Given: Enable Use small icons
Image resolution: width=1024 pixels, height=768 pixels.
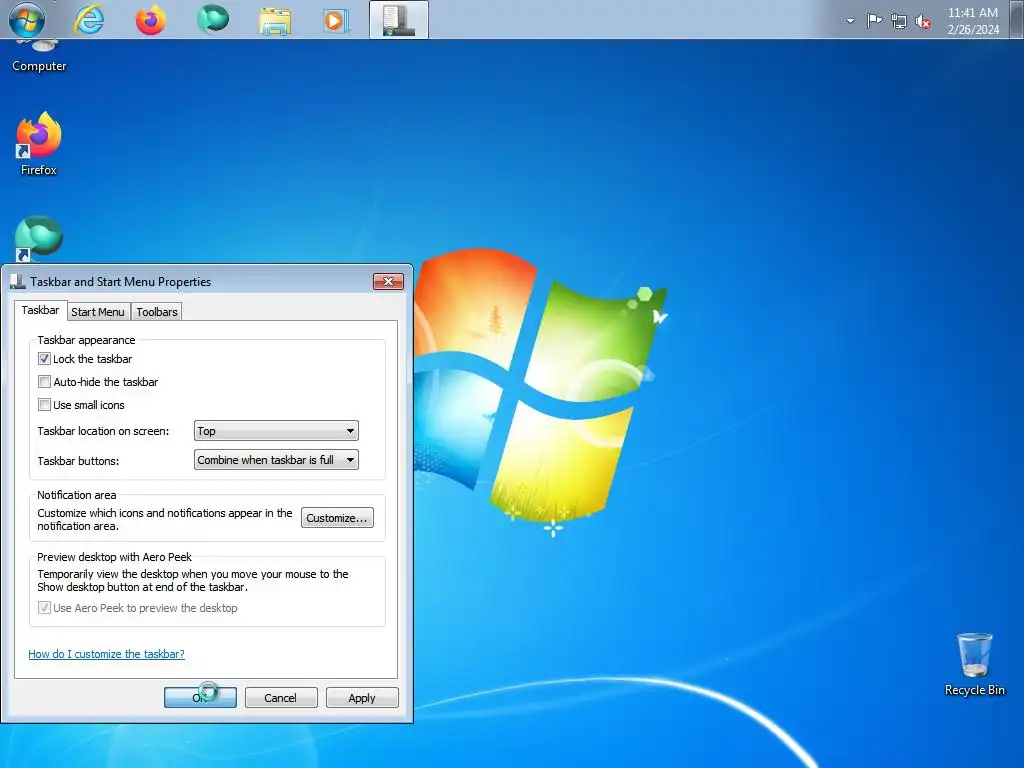Looking at the screenshot, I should point(44,405).
